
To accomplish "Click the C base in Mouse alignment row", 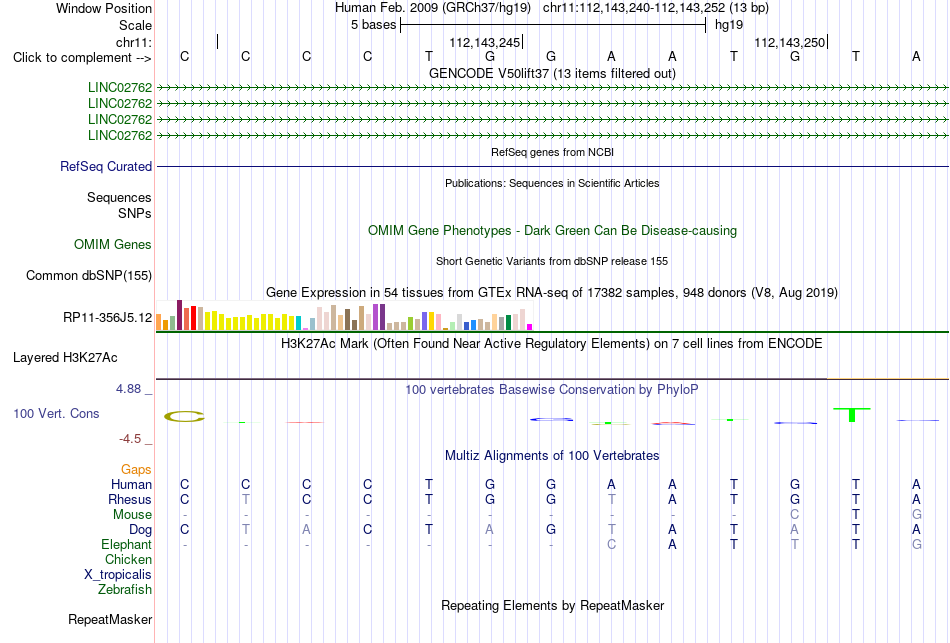I will pyautogui.click(x=795, y=515).
